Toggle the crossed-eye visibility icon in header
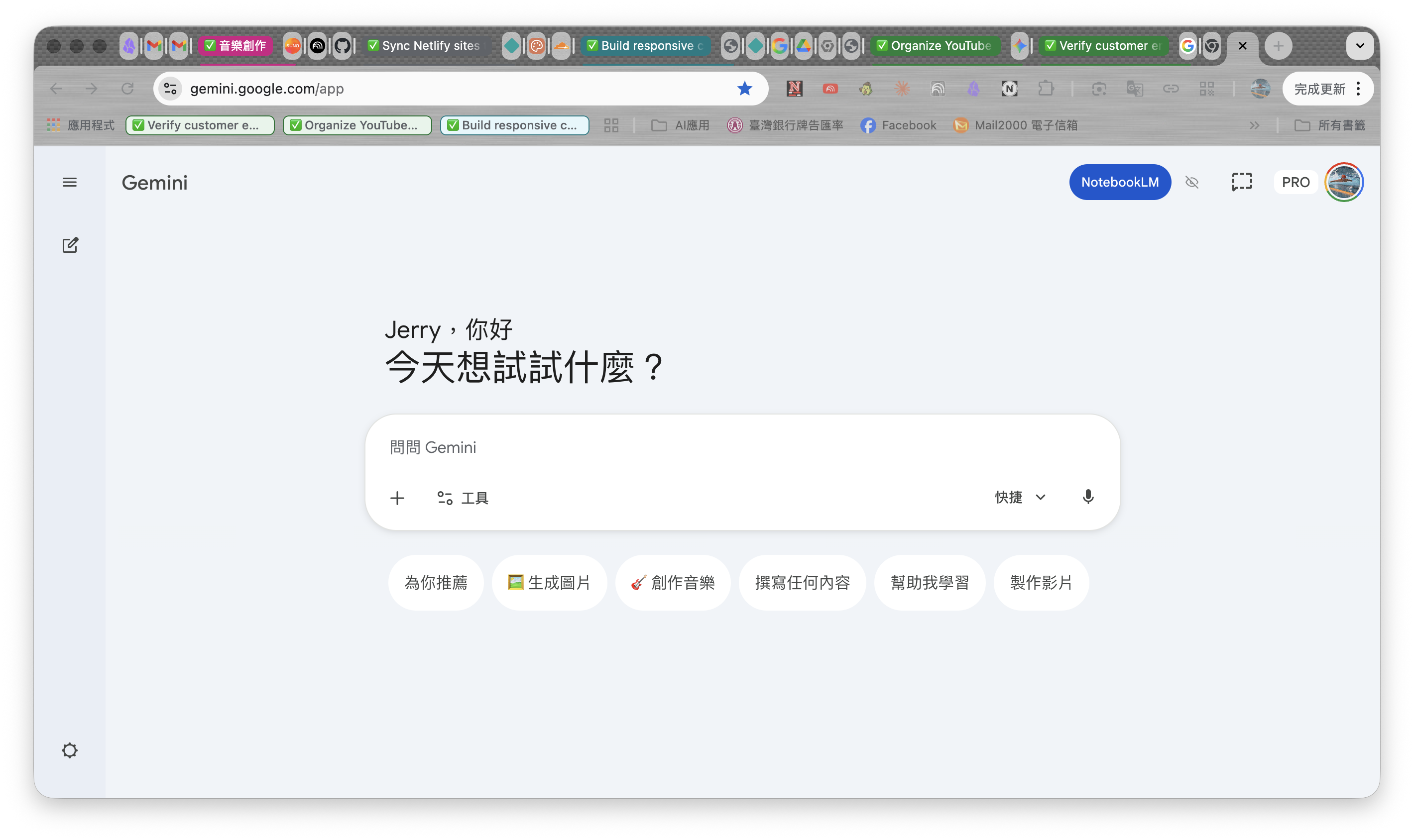The width and height of the screenshot is (1414, 840). tap(1191, 182)
